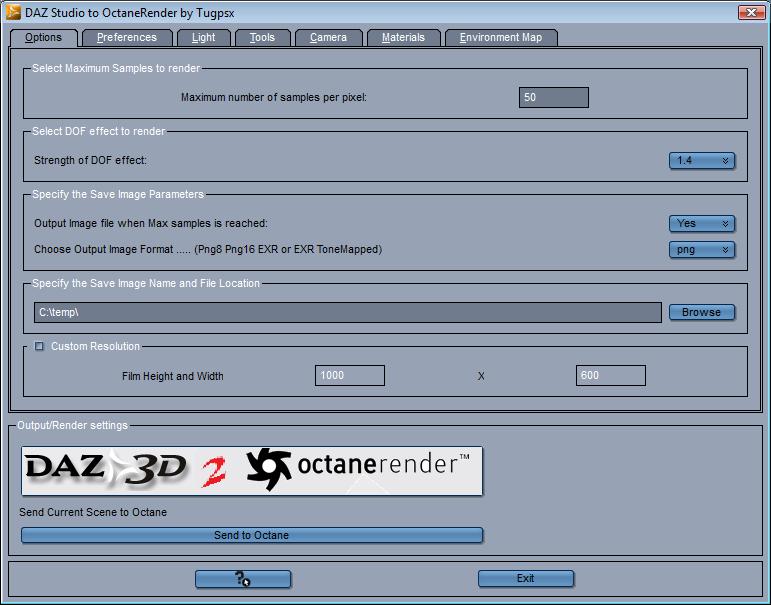
Task: Switch to the Preferences tab
Action: (x=127, y=37)
